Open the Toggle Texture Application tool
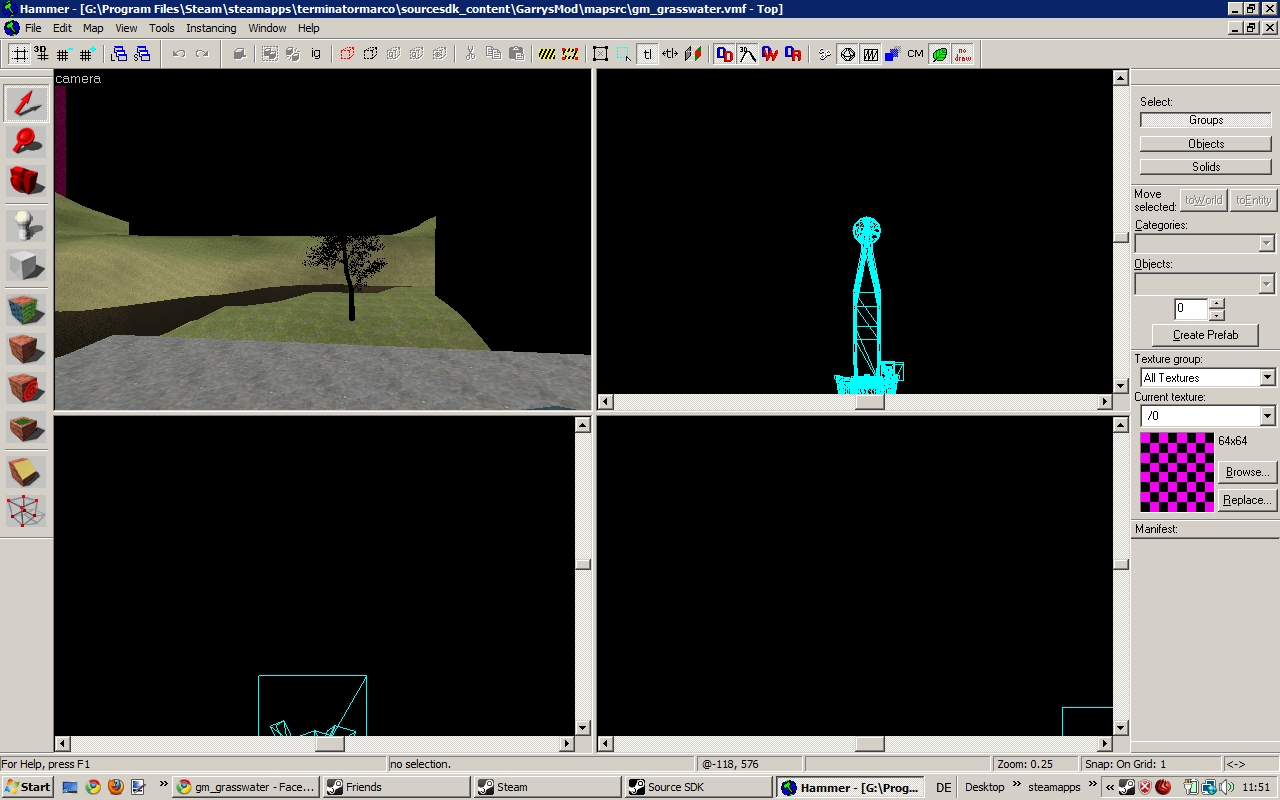Viewport: 1280px width, 800px height. coord(26,310)
